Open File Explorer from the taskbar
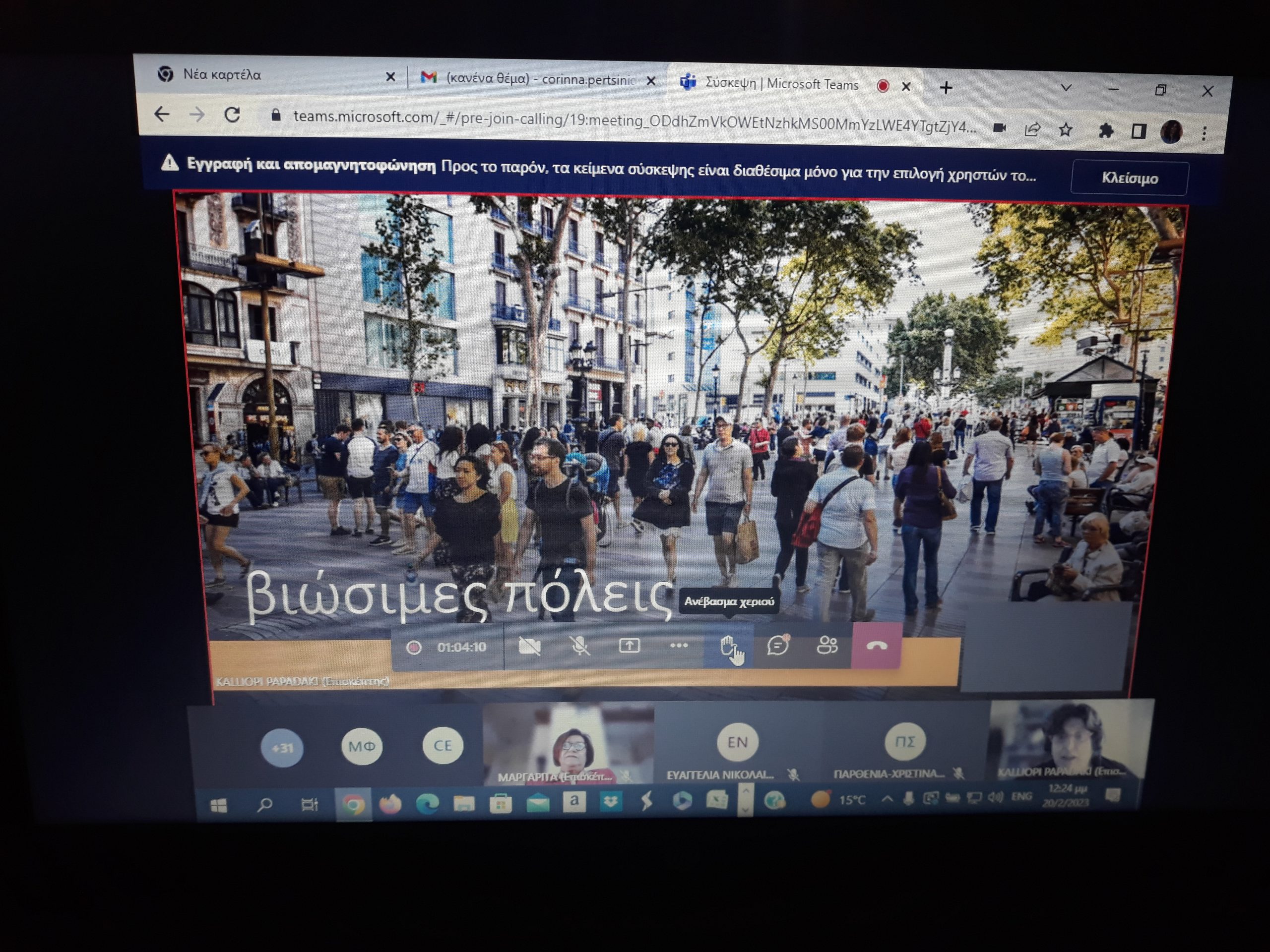The height and width of the screenshot is (952, 1270). [x=464, y=803]
